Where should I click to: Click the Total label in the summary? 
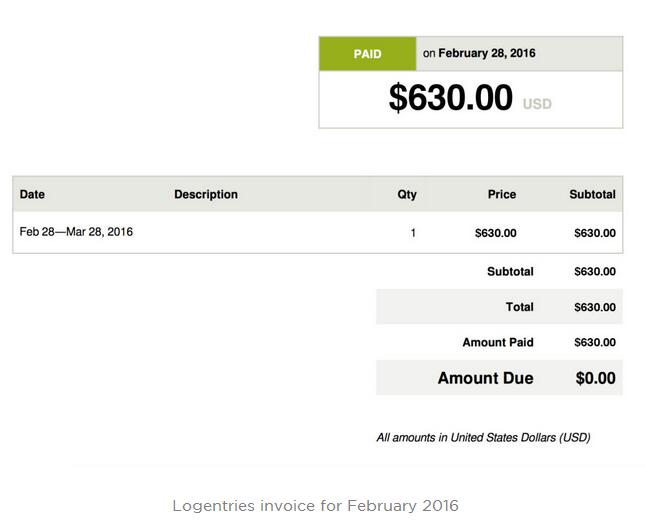(x=519, y=307)
